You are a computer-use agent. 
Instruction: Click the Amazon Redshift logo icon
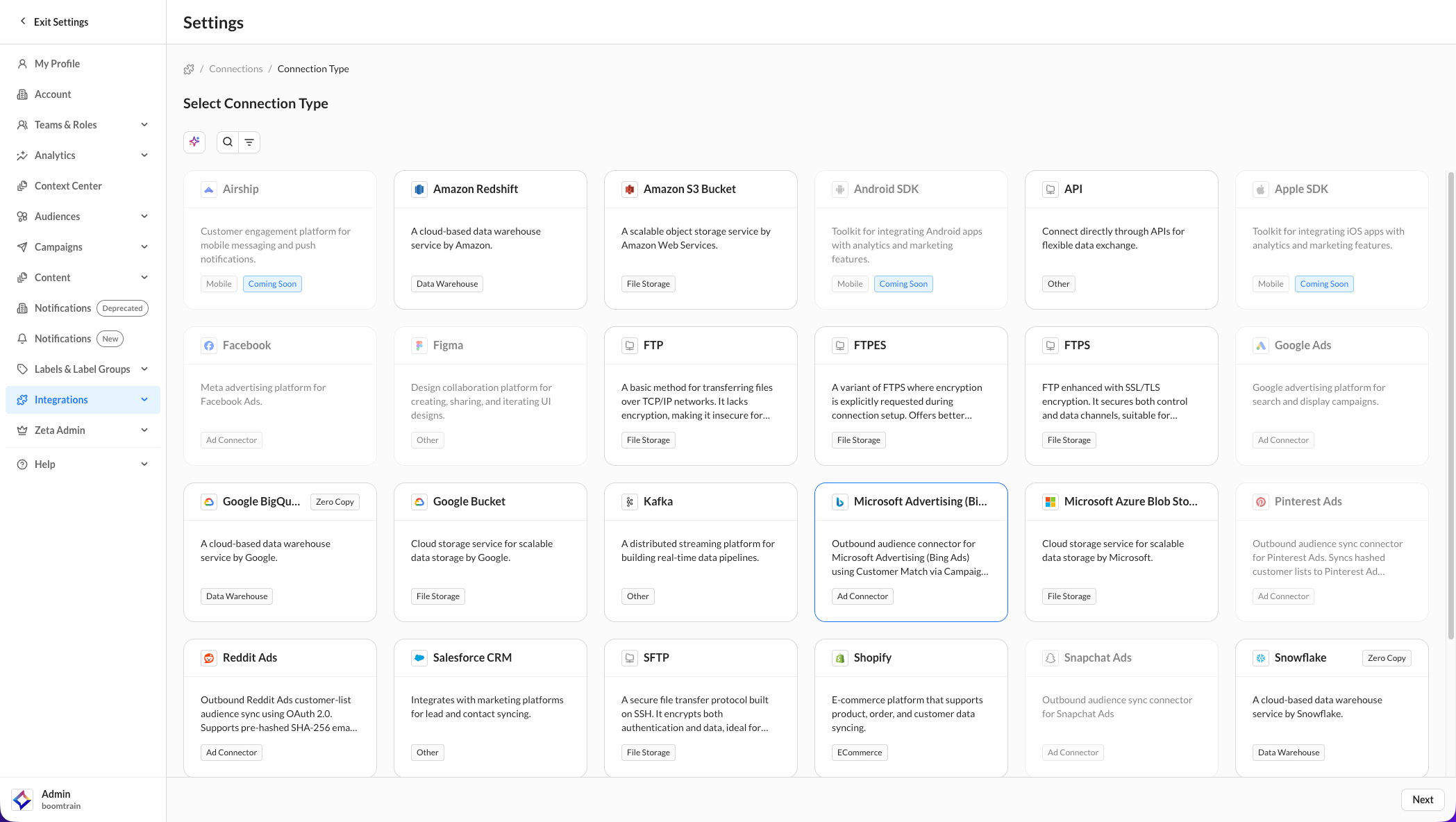(x=419, y=190)
